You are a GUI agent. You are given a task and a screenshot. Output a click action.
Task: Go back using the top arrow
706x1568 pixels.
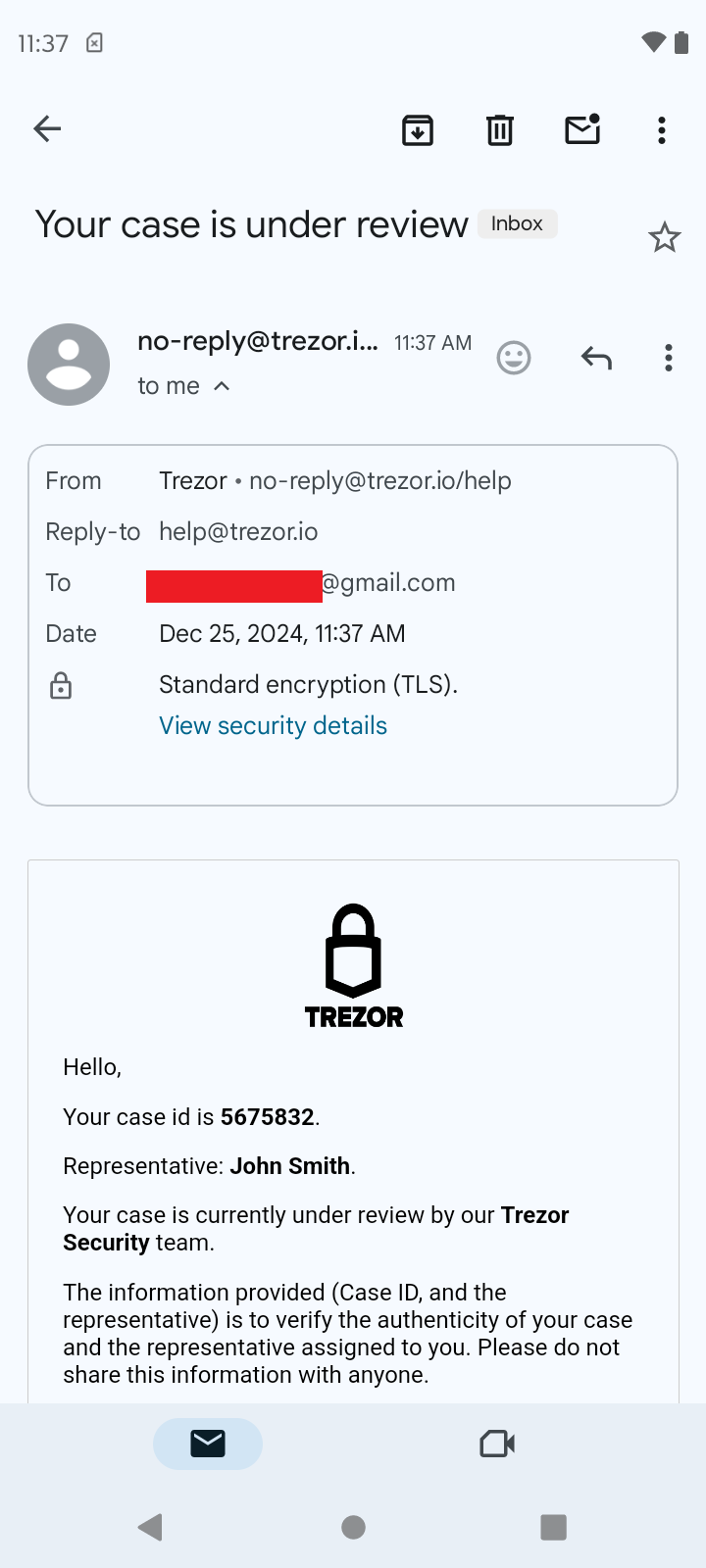coord(47,128)
